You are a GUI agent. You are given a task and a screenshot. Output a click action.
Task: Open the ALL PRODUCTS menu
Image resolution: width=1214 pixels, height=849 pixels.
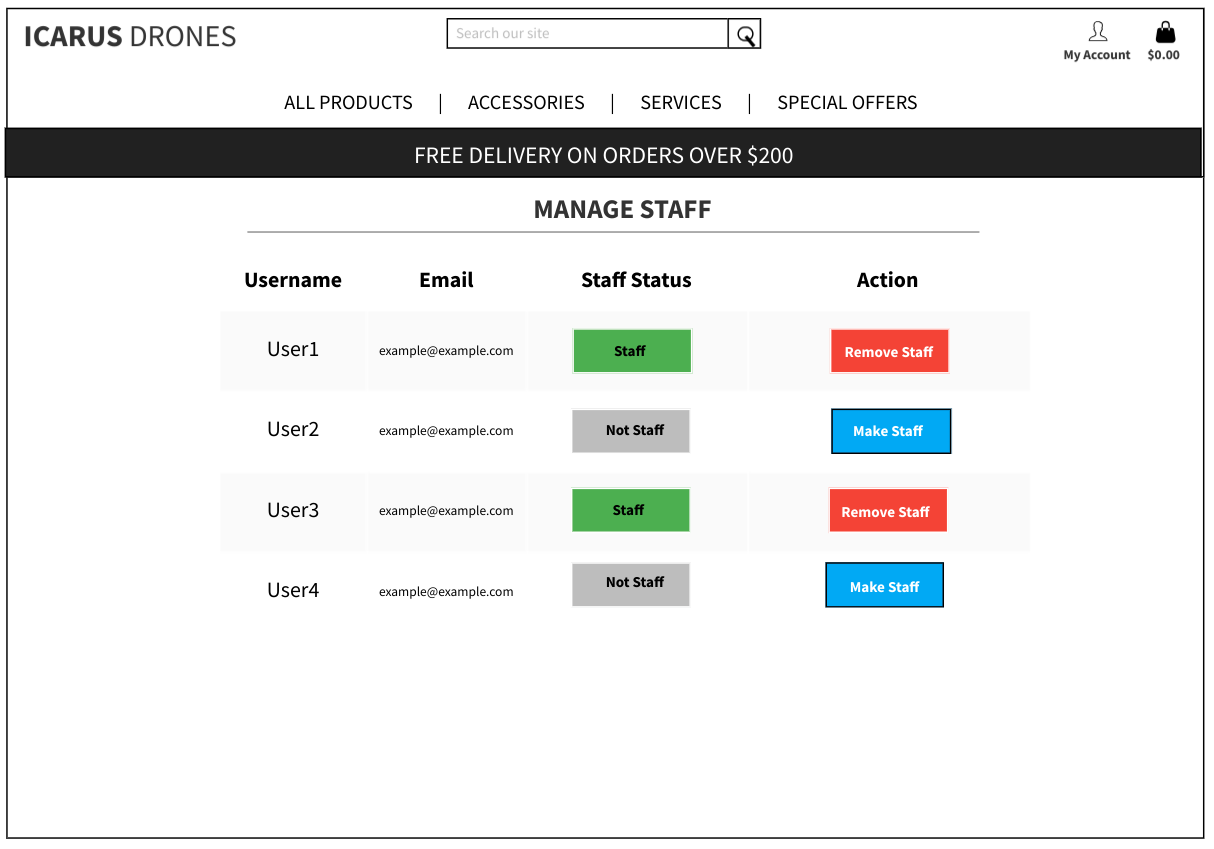(x=348, y=102)
